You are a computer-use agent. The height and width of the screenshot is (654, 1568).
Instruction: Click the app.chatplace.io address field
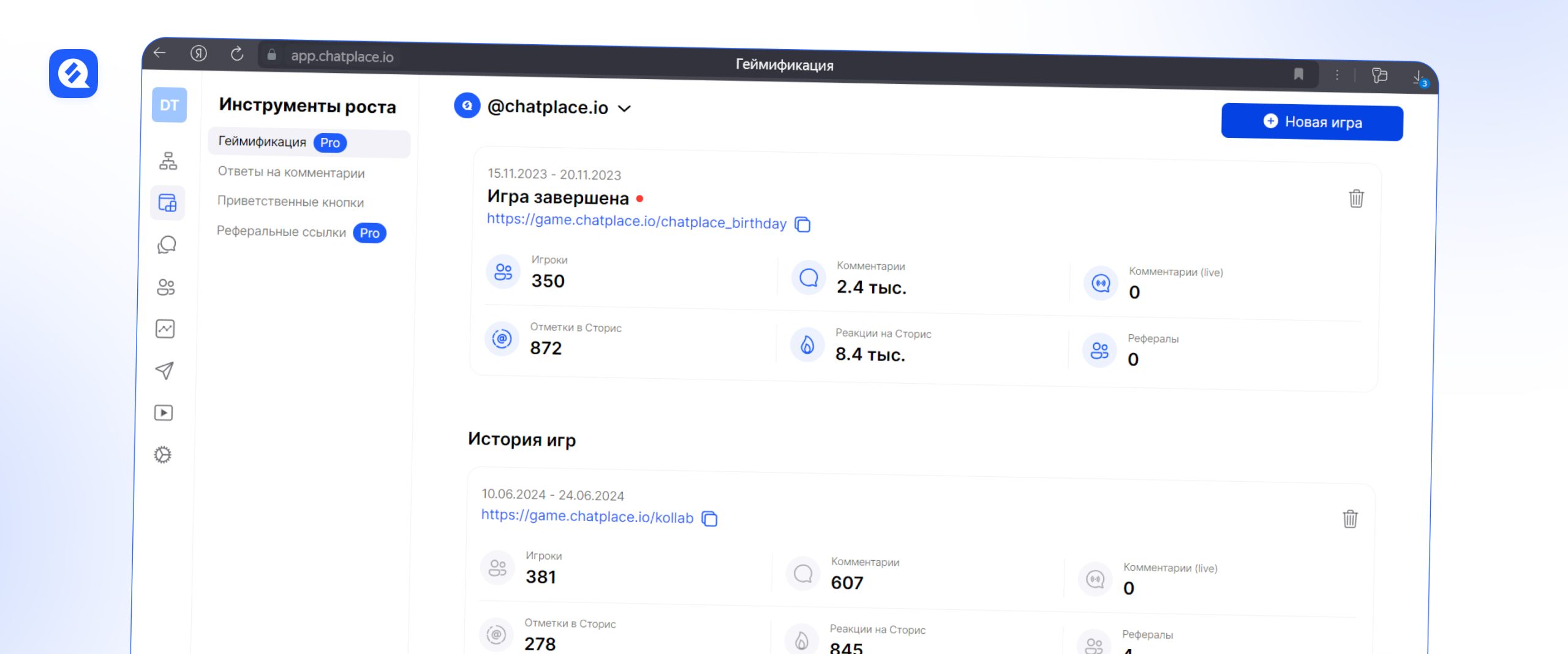[x=342, y=56]
